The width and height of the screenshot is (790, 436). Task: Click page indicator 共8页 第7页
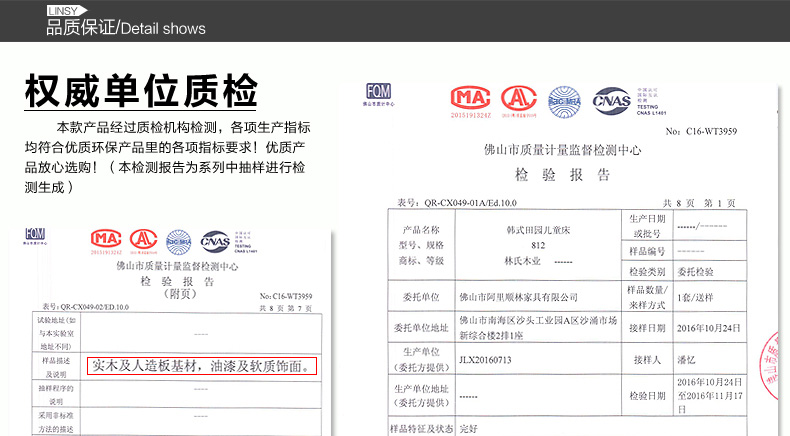click(286, 308)
